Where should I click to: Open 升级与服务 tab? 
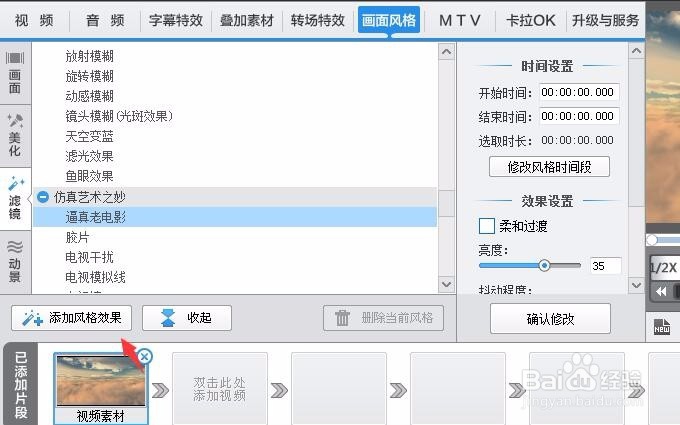pyautogui.click(x=605, y=20)
